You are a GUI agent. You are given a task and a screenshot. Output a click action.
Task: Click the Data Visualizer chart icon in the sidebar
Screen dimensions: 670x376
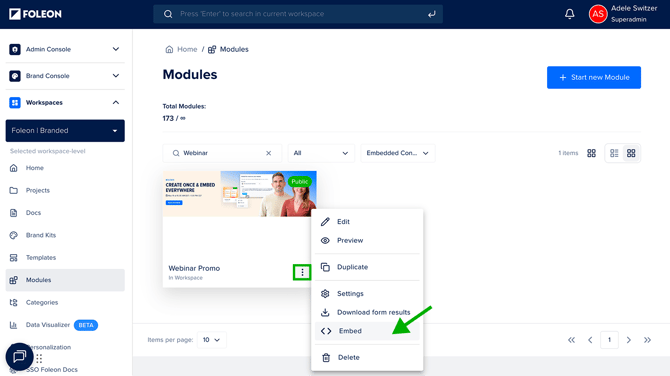click(14, 325)
